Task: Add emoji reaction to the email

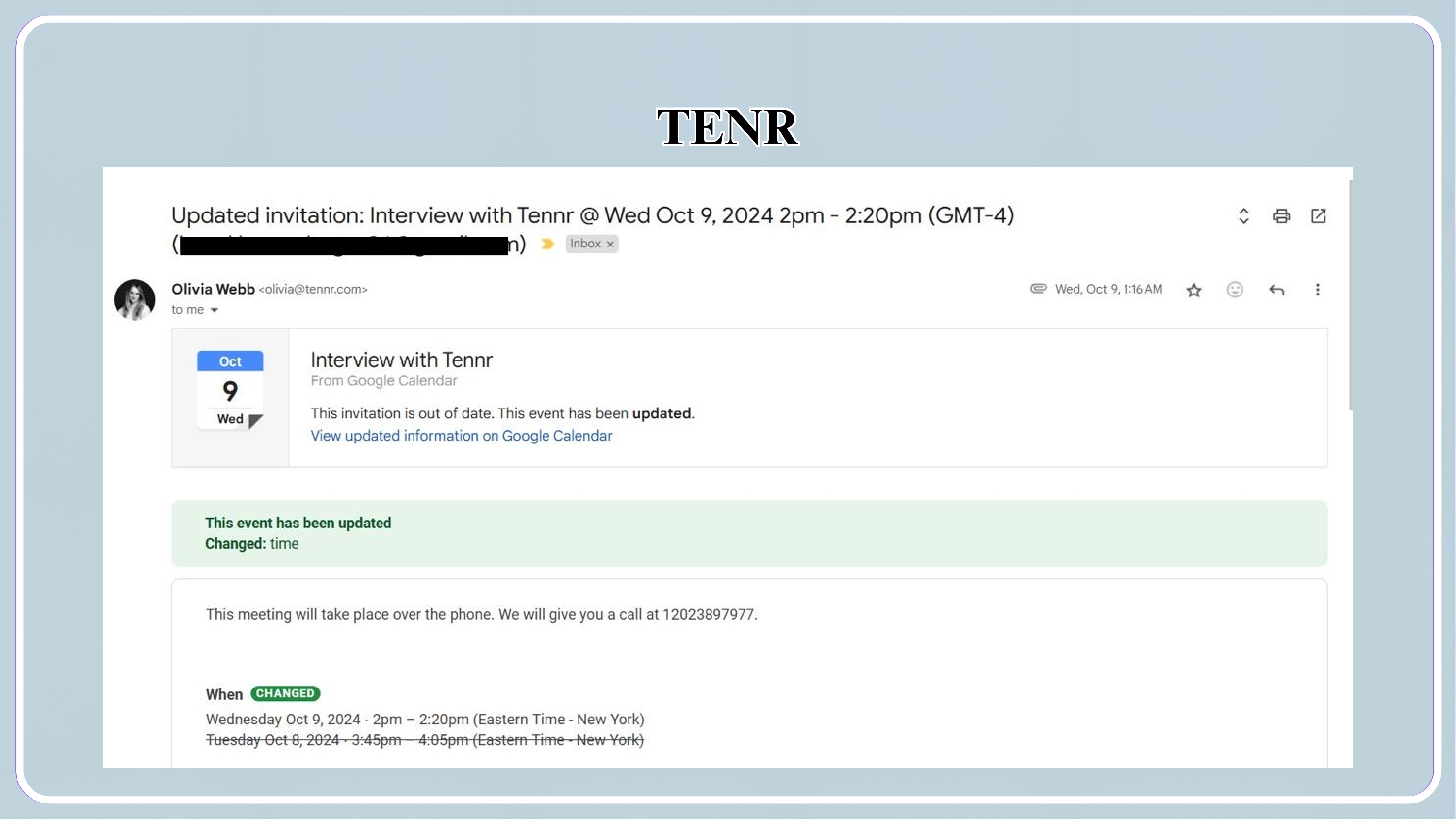Action: click(1234, 289)
